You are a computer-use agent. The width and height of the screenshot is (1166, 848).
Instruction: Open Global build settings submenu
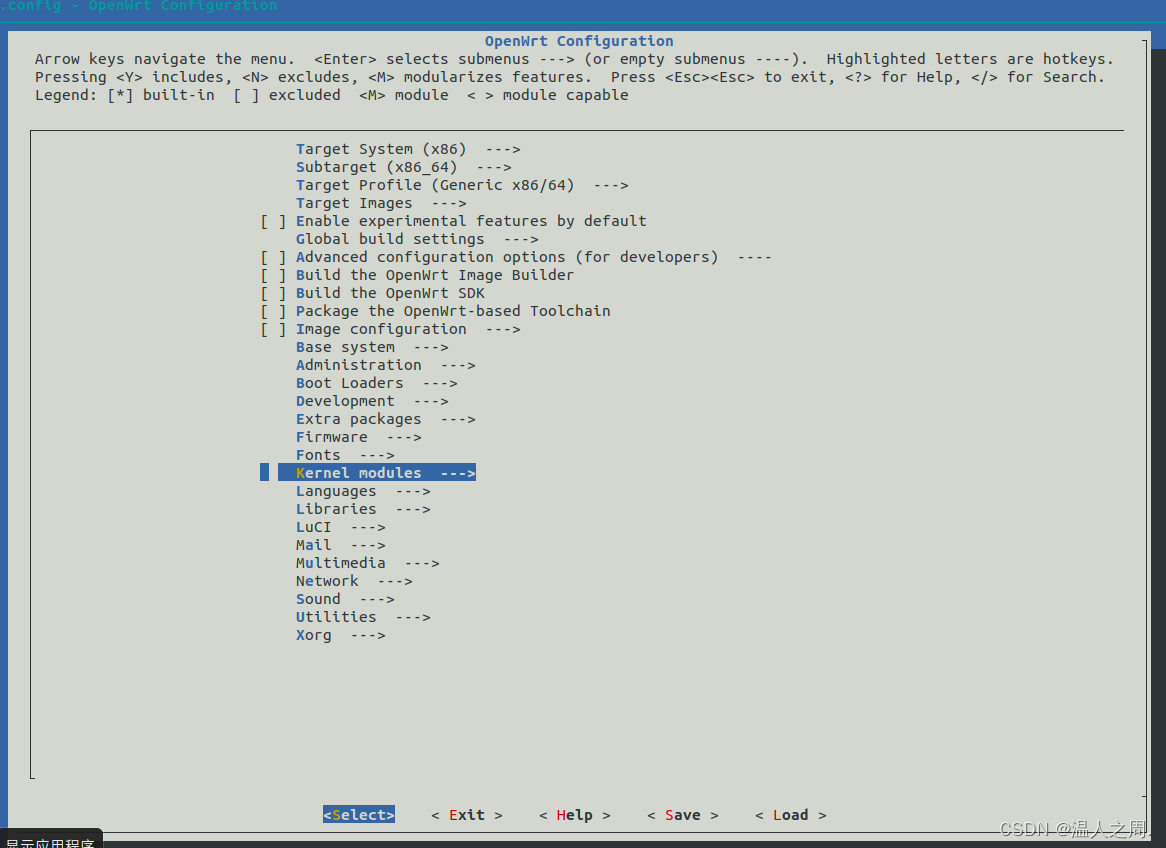[417, 240]
